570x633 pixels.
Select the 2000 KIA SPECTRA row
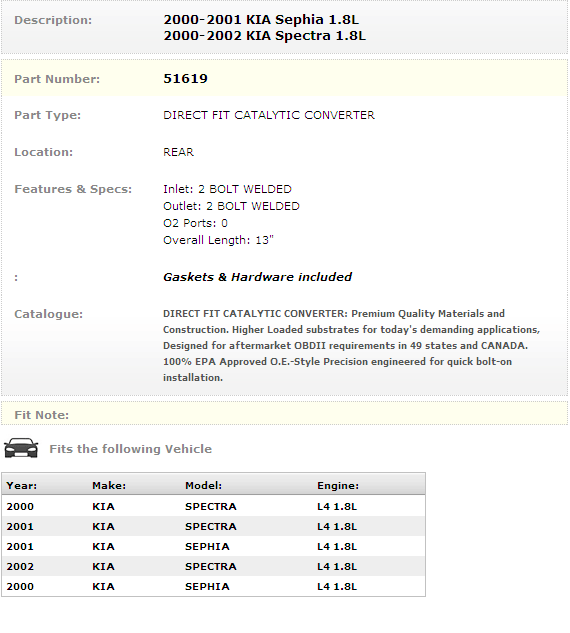(214, 506)
